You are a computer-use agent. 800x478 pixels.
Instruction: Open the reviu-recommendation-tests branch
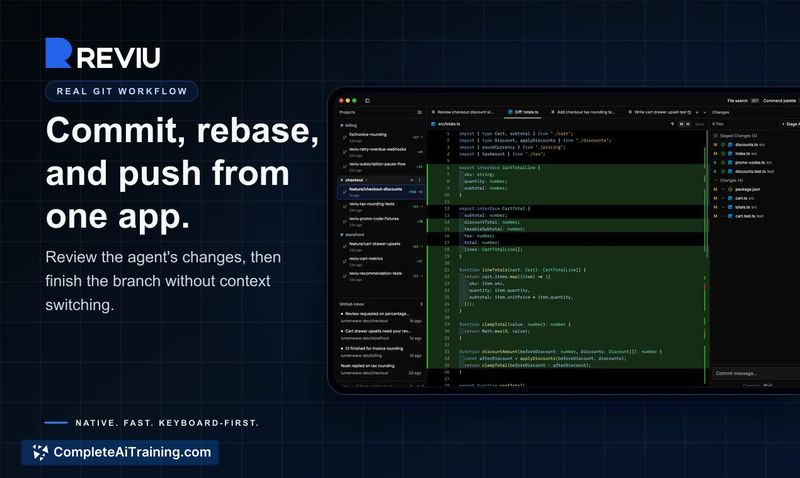(383, 276)
